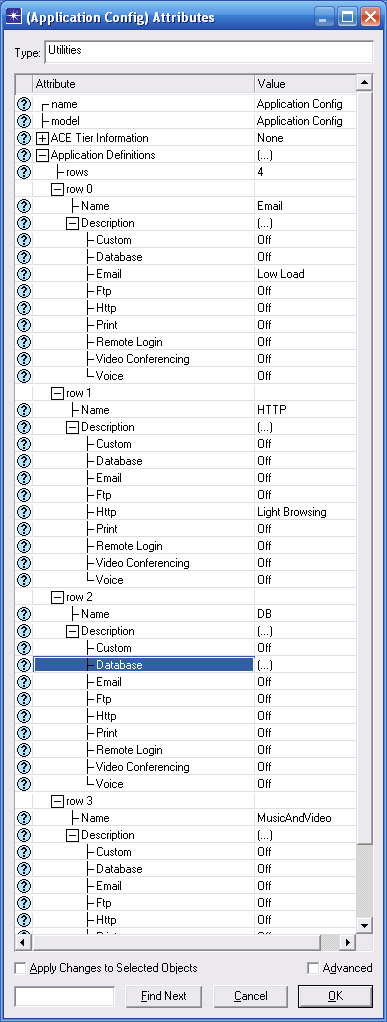
Task: Collapse row 0
Action: 58,189
